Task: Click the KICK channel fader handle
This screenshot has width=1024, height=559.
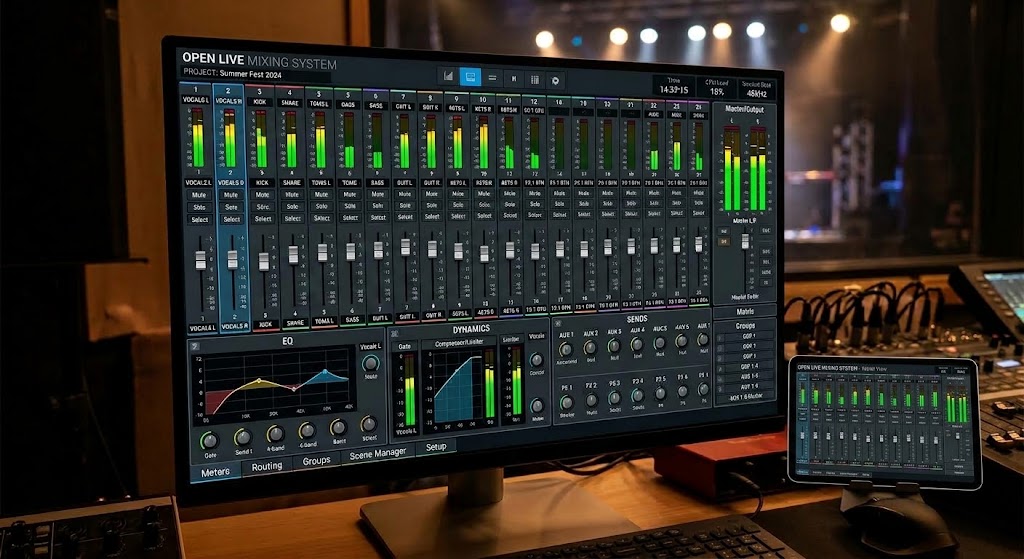Action: click(x=264, y=261)
